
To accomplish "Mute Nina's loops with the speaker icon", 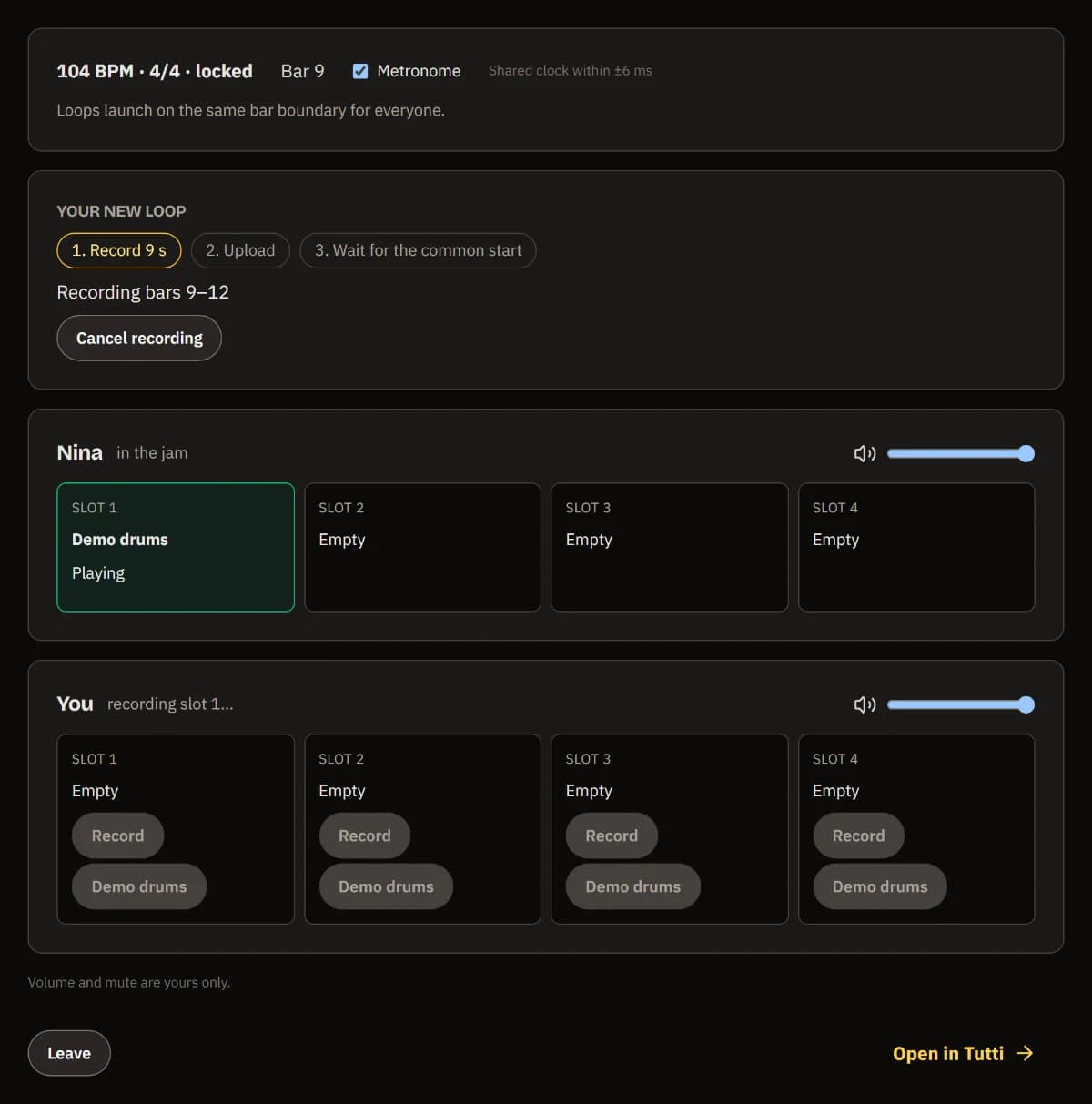I will [864, 453].
